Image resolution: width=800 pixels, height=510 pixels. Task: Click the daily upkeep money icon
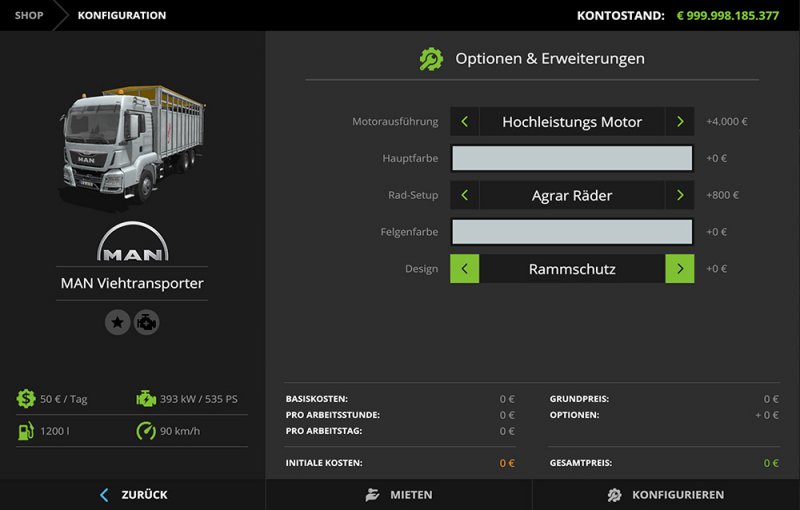tap(26, 399)
